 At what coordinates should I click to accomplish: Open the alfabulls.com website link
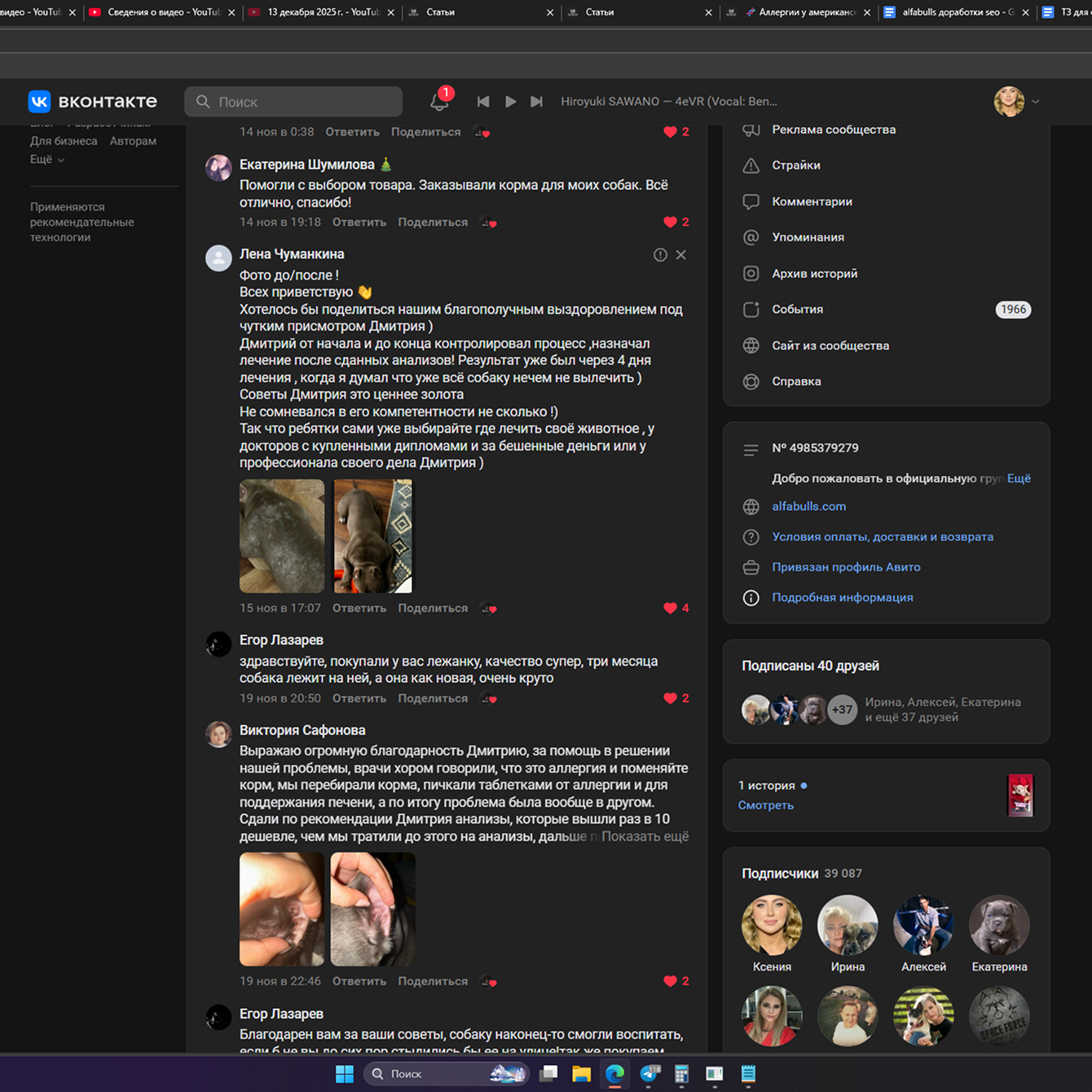808,506
